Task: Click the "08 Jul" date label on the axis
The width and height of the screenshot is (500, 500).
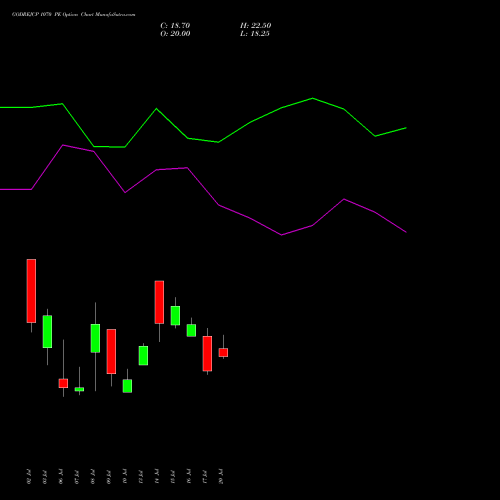Action: click(x=93, y=477)
